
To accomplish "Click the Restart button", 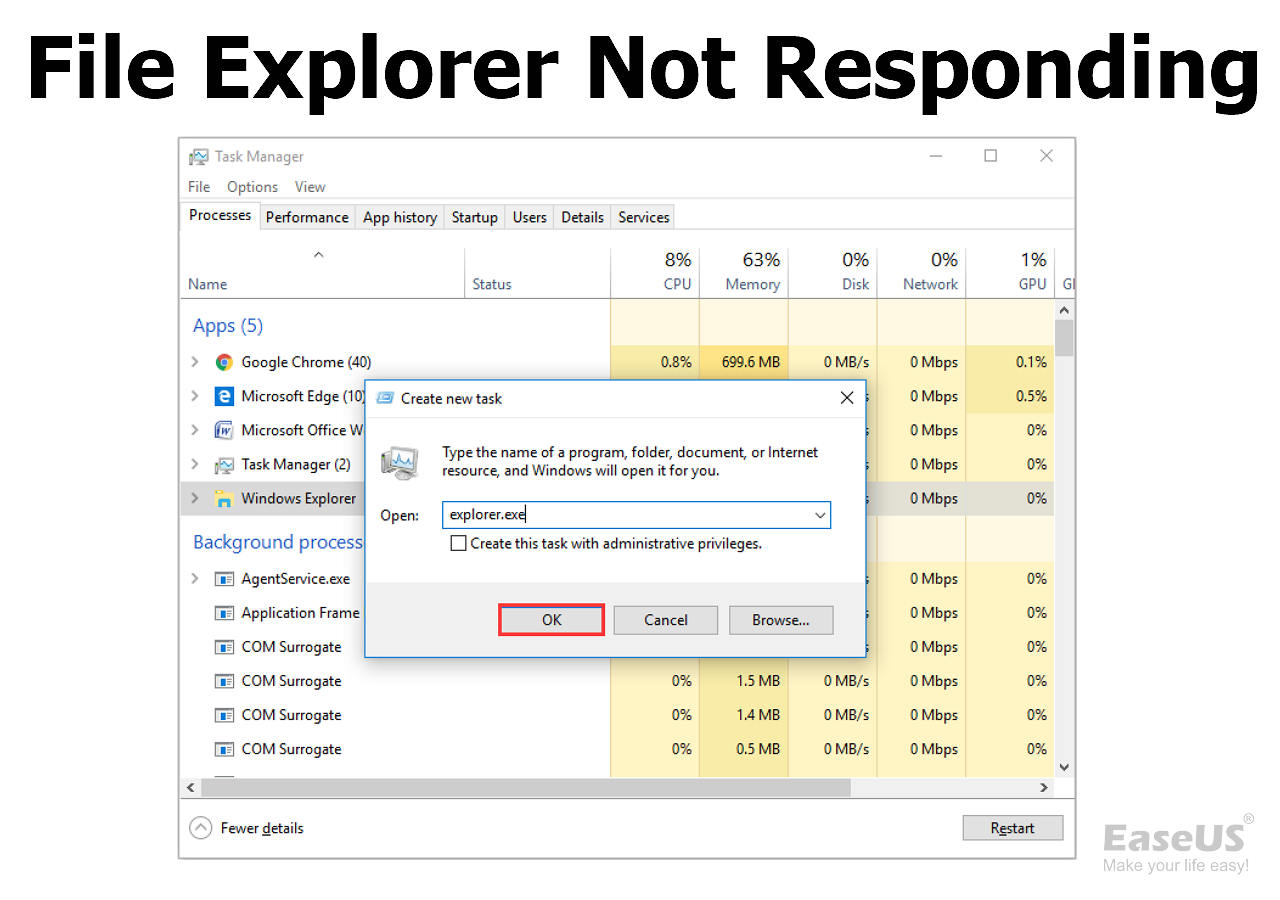I will [1012, 828].
